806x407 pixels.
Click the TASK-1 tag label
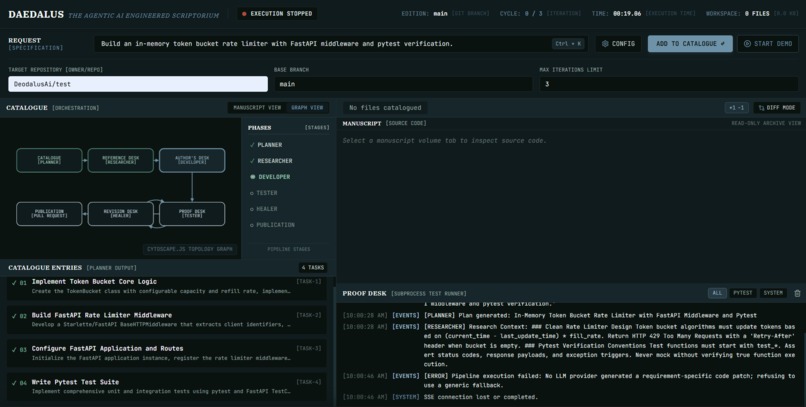point(309,282)
